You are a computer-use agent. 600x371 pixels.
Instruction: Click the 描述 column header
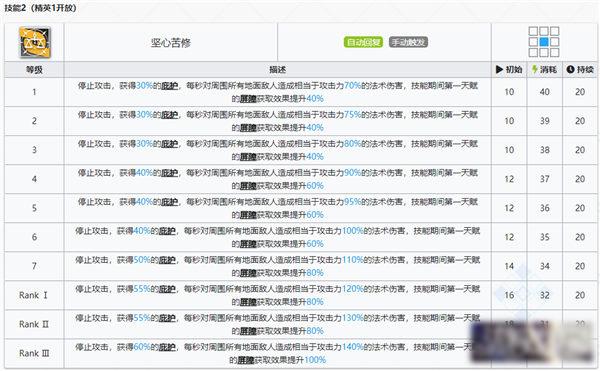277,70
